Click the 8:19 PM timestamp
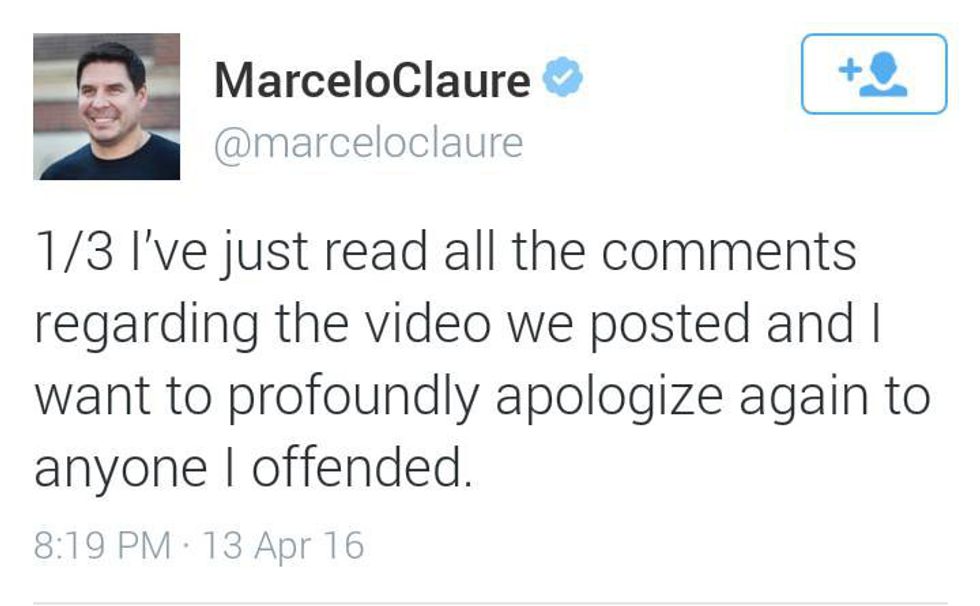The width and height of the screenshot is (980, 606). pyautogui.click(x=102, y=545)
